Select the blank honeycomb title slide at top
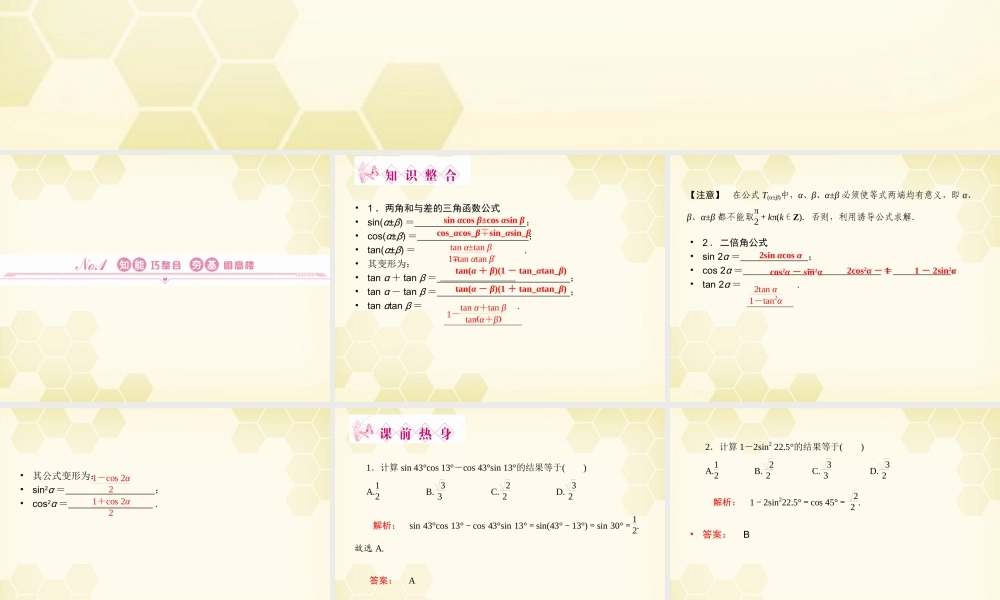Viewport: 1000px width, 600px height. [x=500, y=75]
